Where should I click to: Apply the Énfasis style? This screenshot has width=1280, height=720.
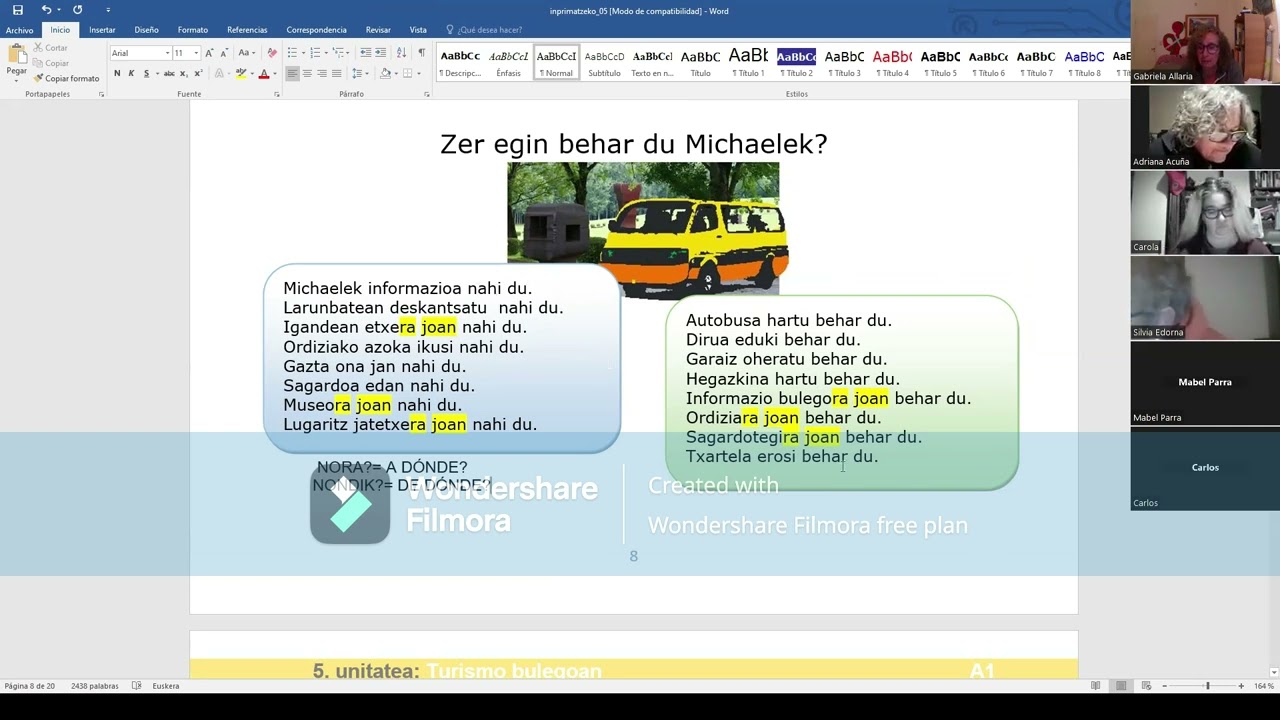point(508,62)
